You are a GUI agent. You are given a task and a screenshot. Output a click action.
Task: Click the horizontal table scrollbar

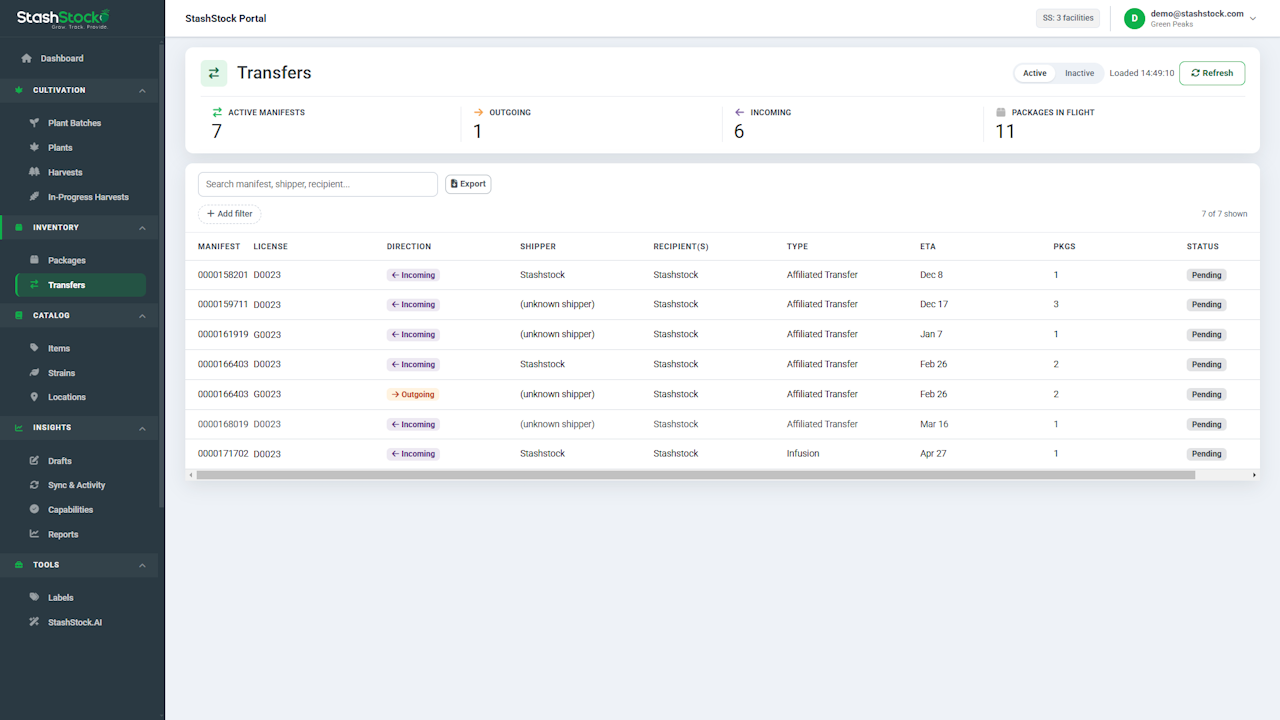coord(696,475)
